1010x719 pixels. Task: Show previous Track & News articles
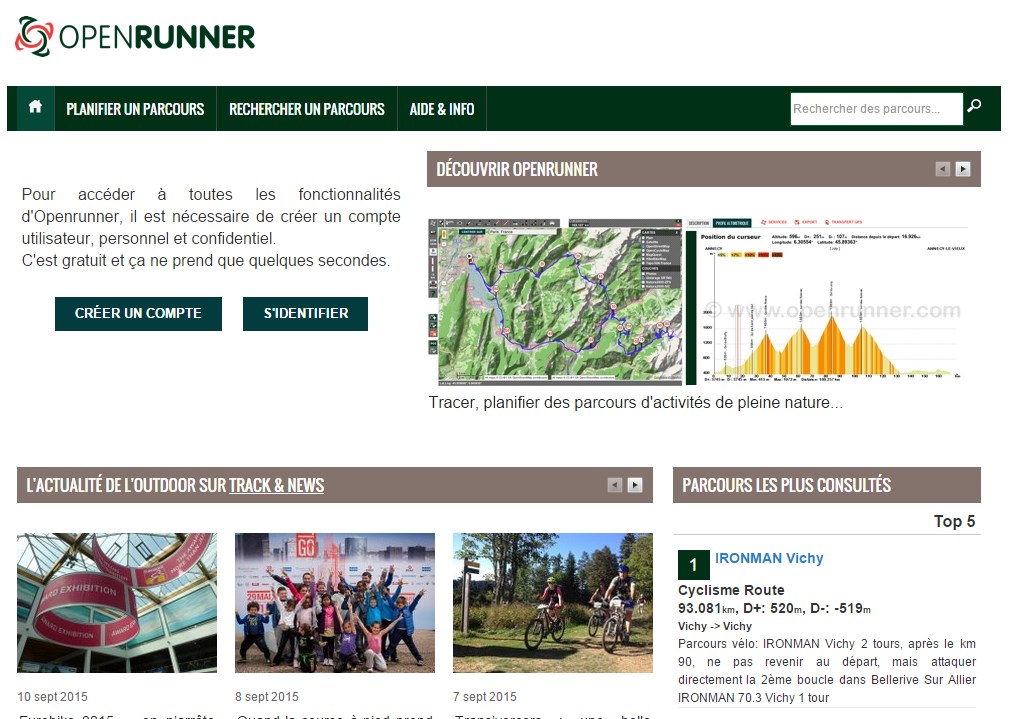point(615,485)
